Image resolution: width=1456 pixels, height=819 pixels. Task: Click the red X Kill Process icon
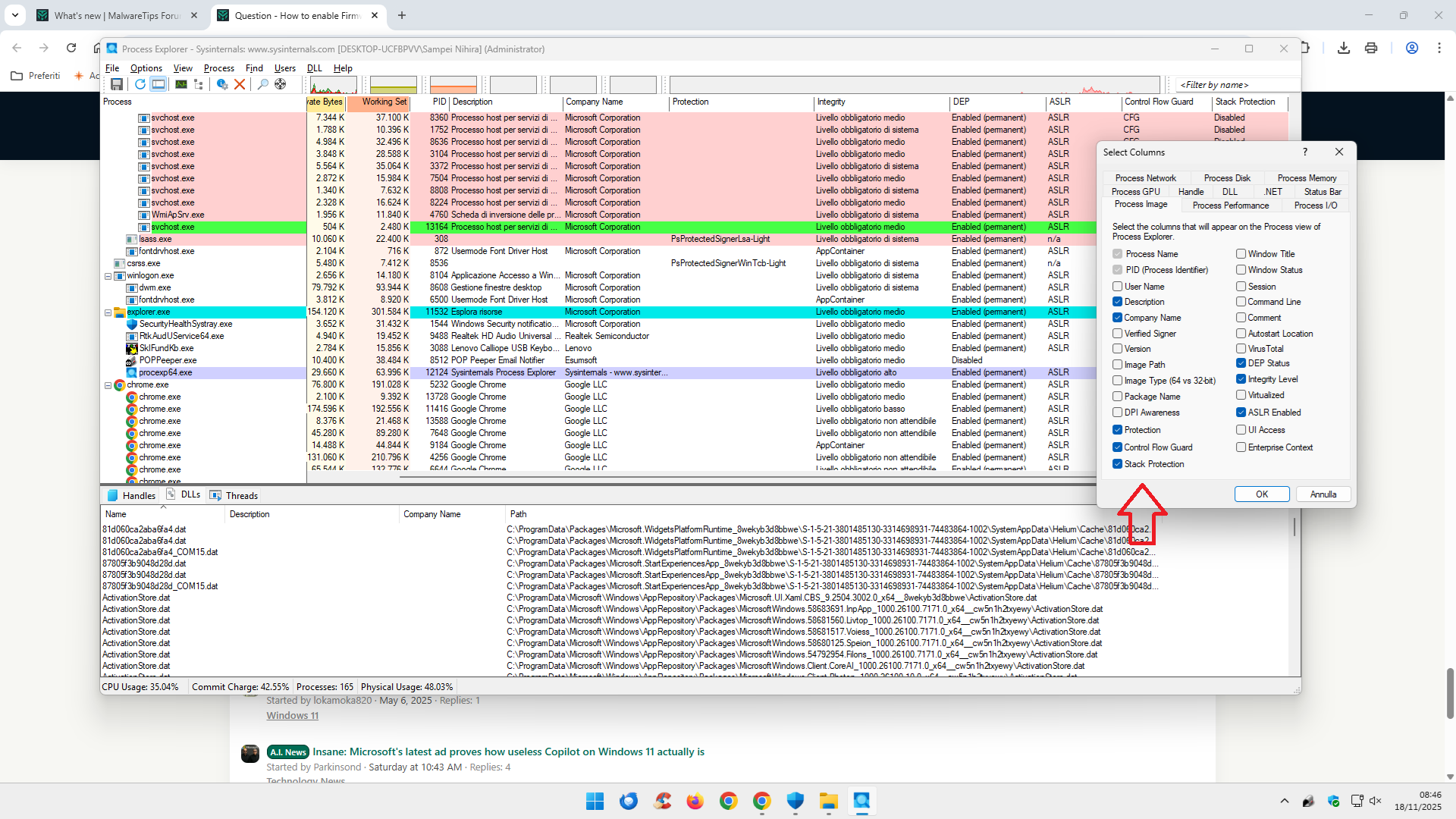pos(240,84)
